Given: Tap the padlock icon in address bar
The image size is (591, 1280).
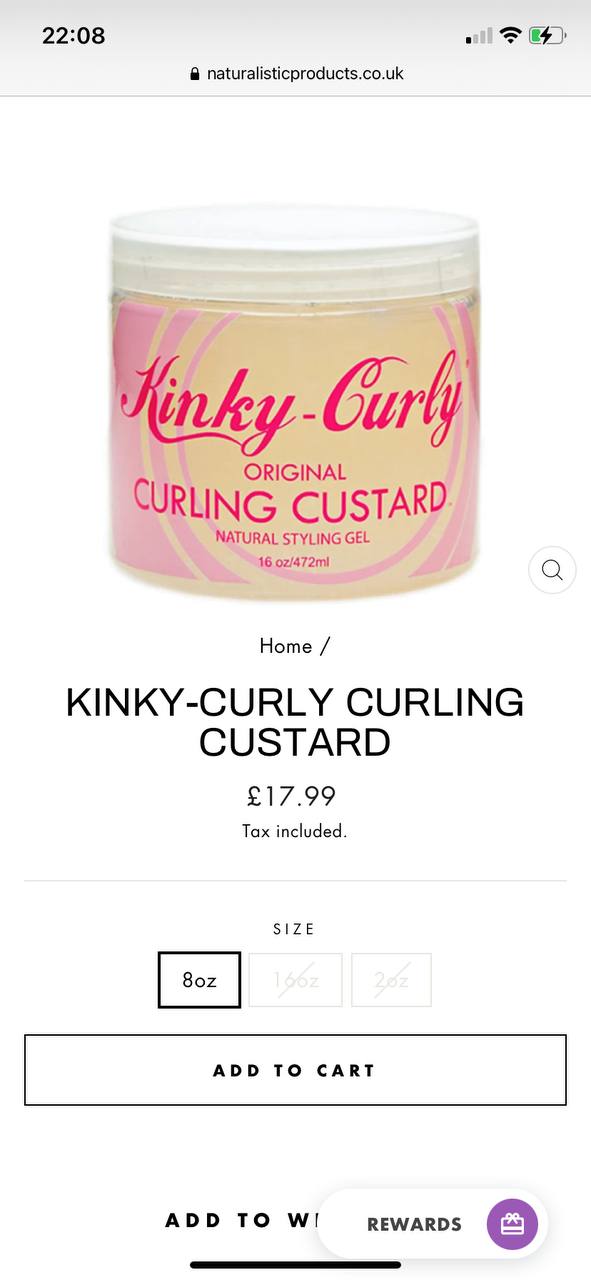Looking at the screenshot, I should 194,74.
